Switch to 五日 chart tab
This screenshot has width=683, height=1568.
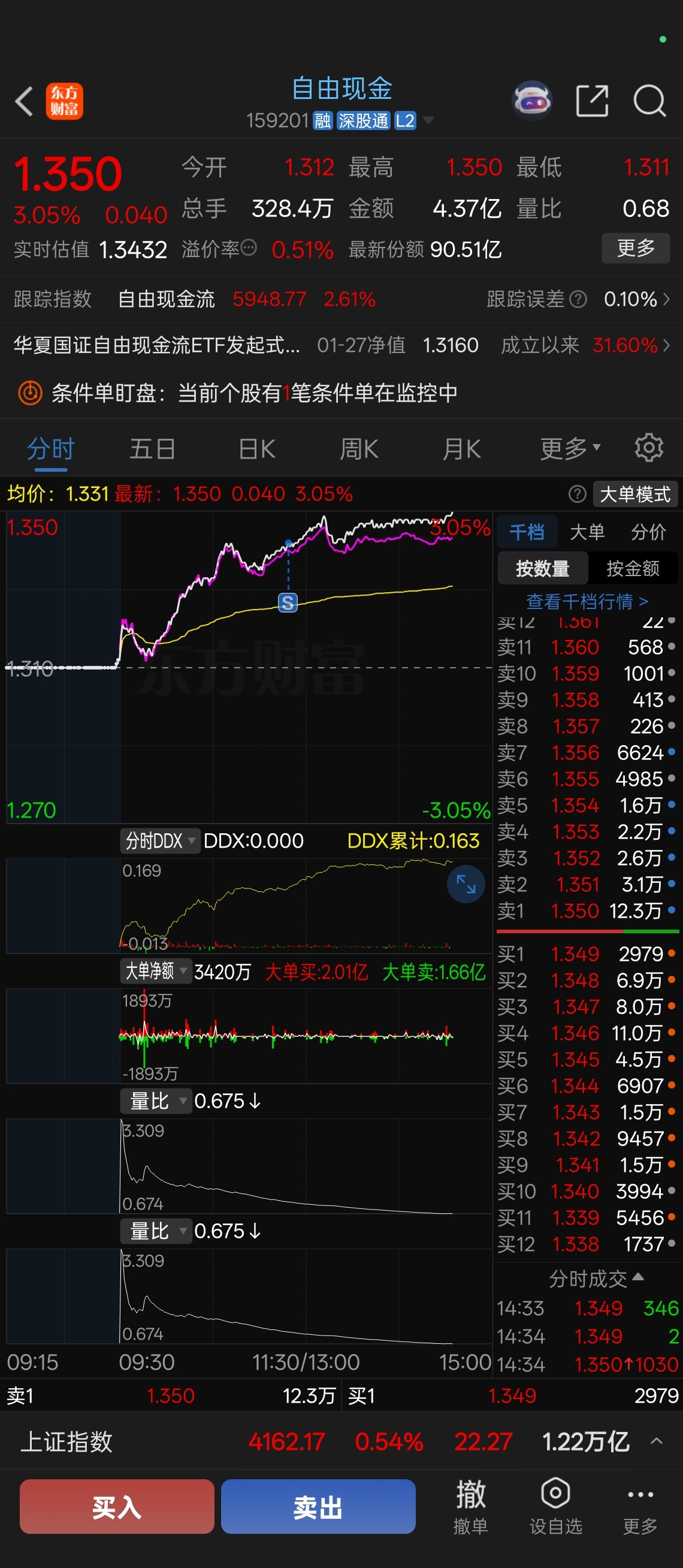pos(153,449)
